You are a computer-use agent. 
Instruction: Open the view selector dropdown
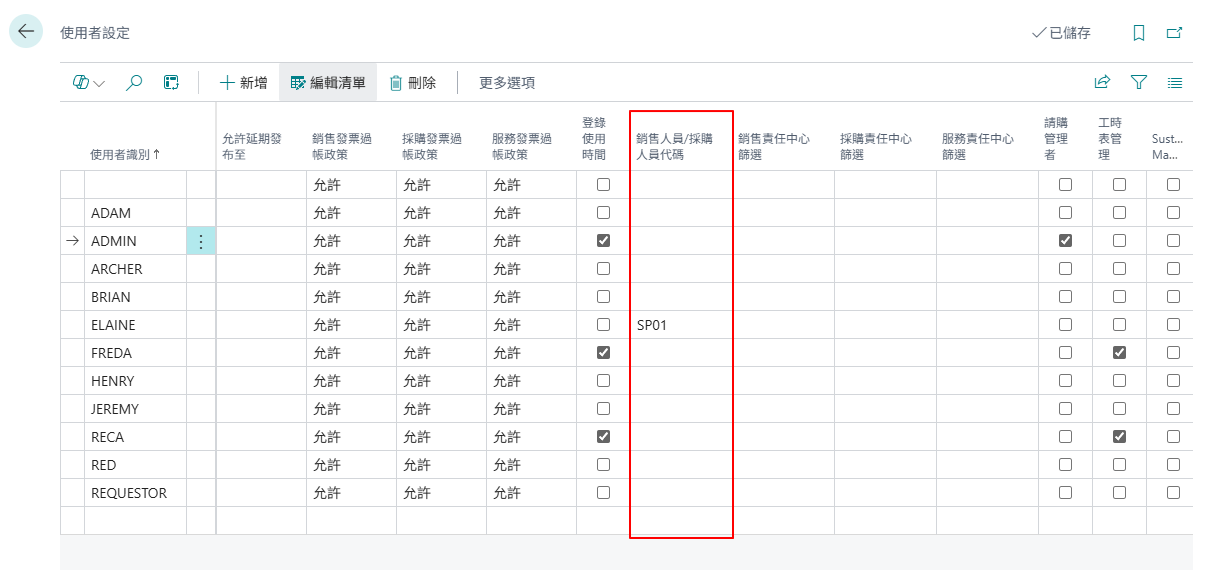click(89, 83)
